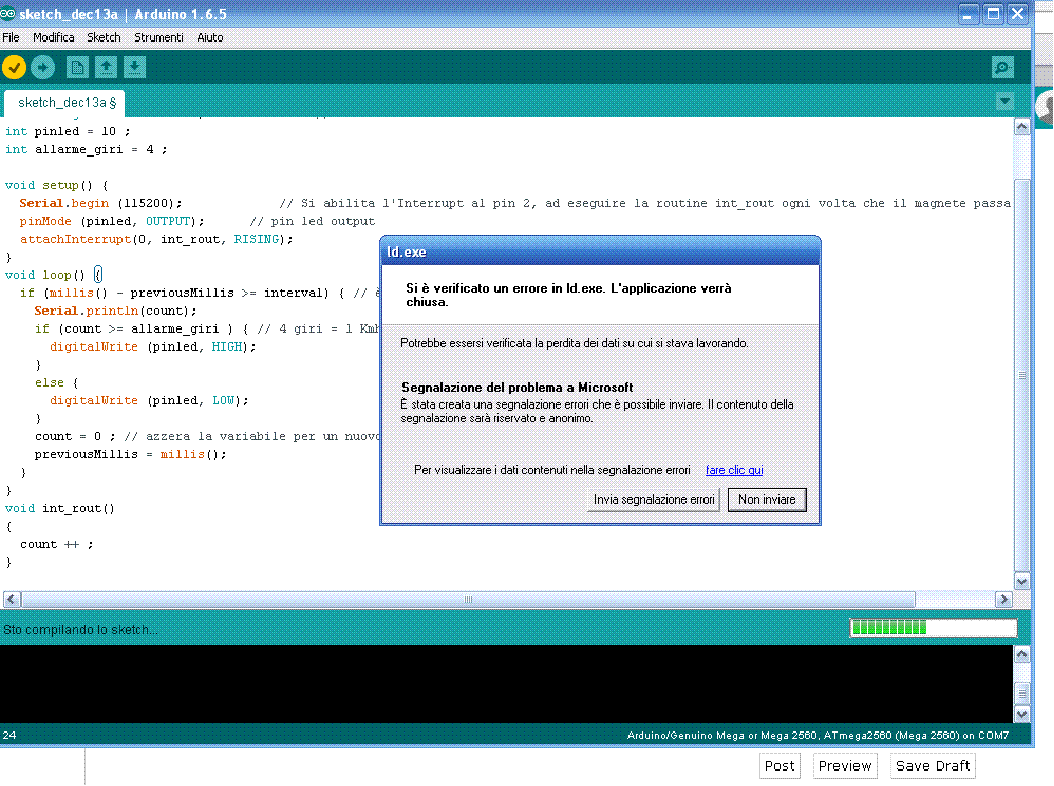Create a new sketch with the New icon

76,66
